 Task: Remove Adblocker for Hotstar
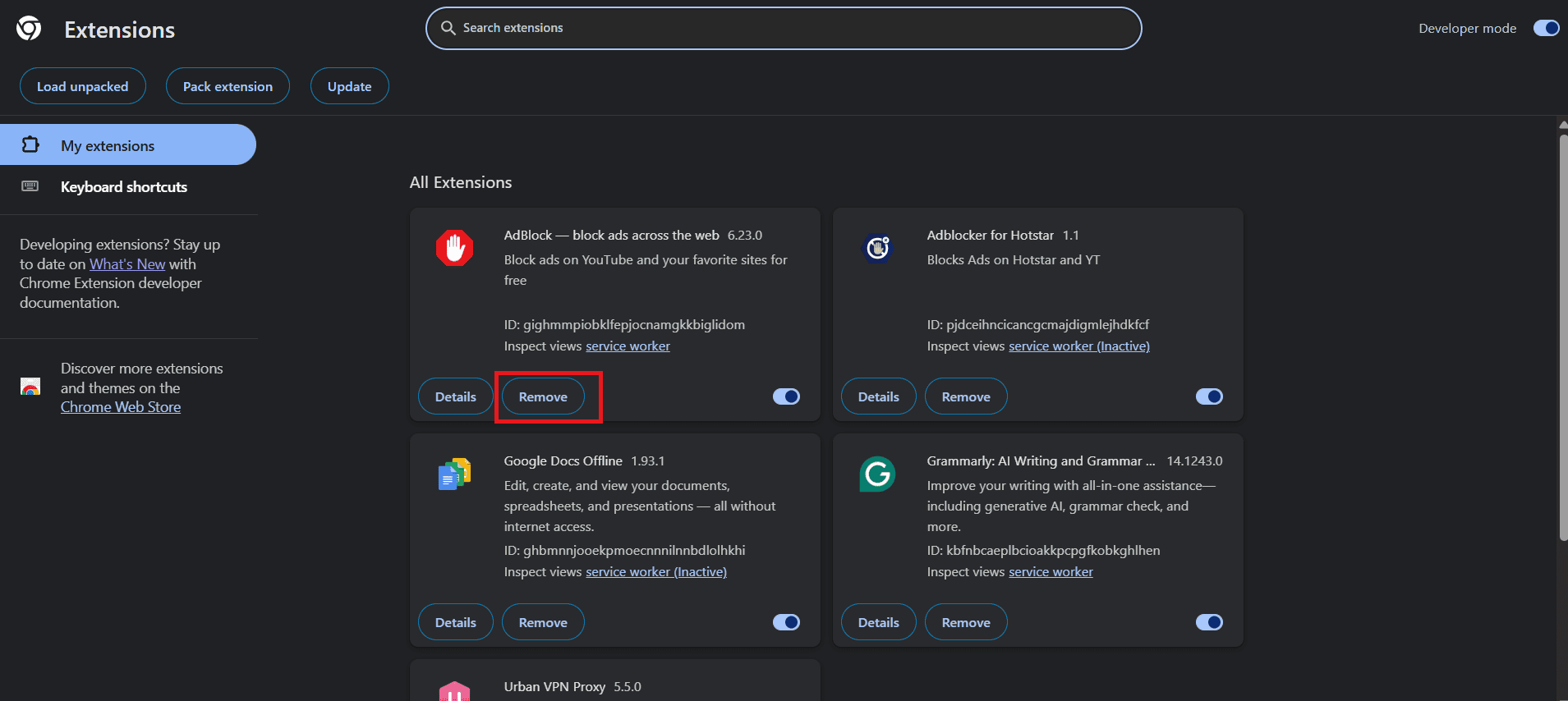click(966, 396)
